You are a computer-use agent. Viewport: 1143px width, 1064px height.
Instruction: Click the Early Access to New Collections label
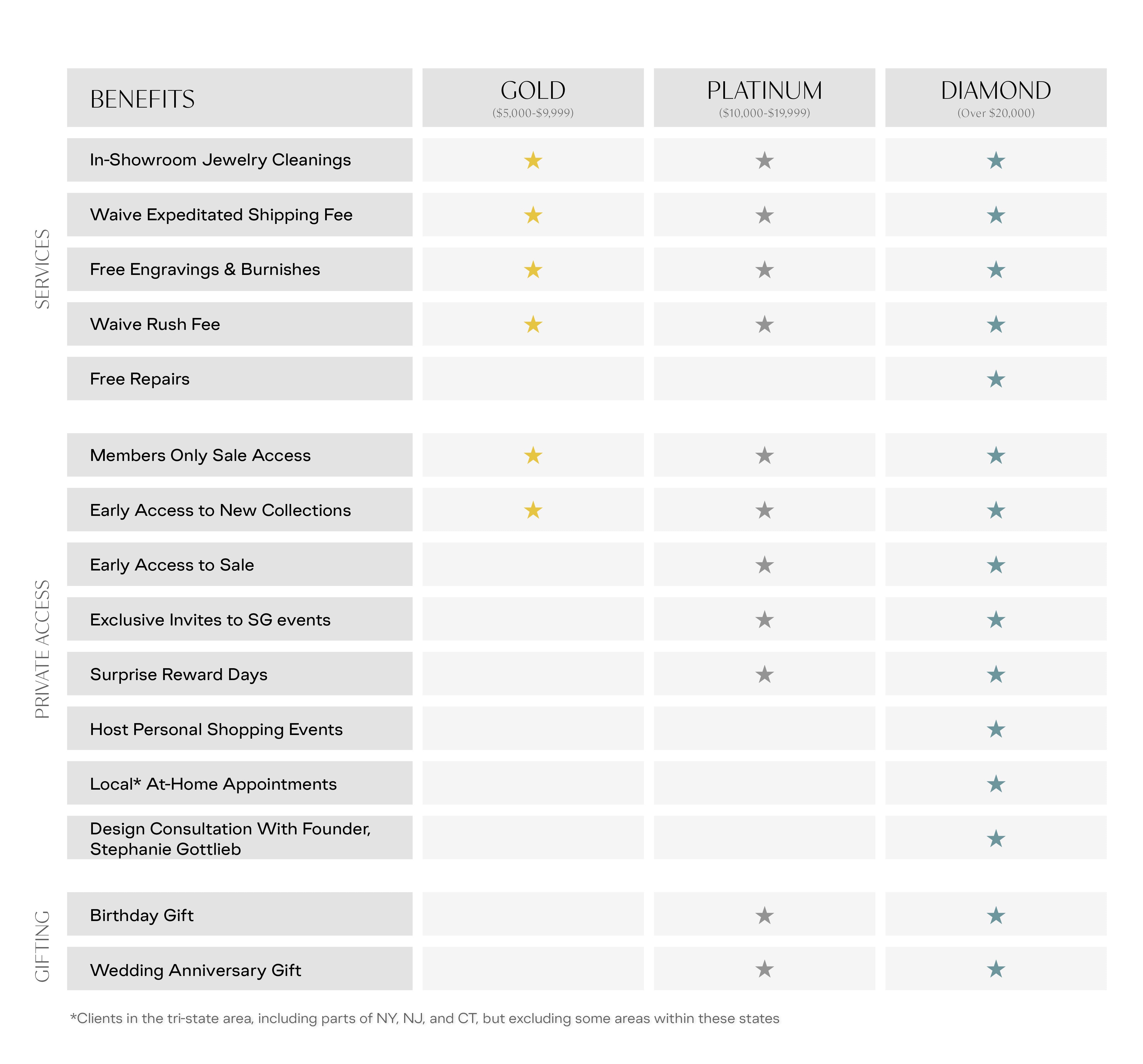pyautogui.click(x=220, y=510)
